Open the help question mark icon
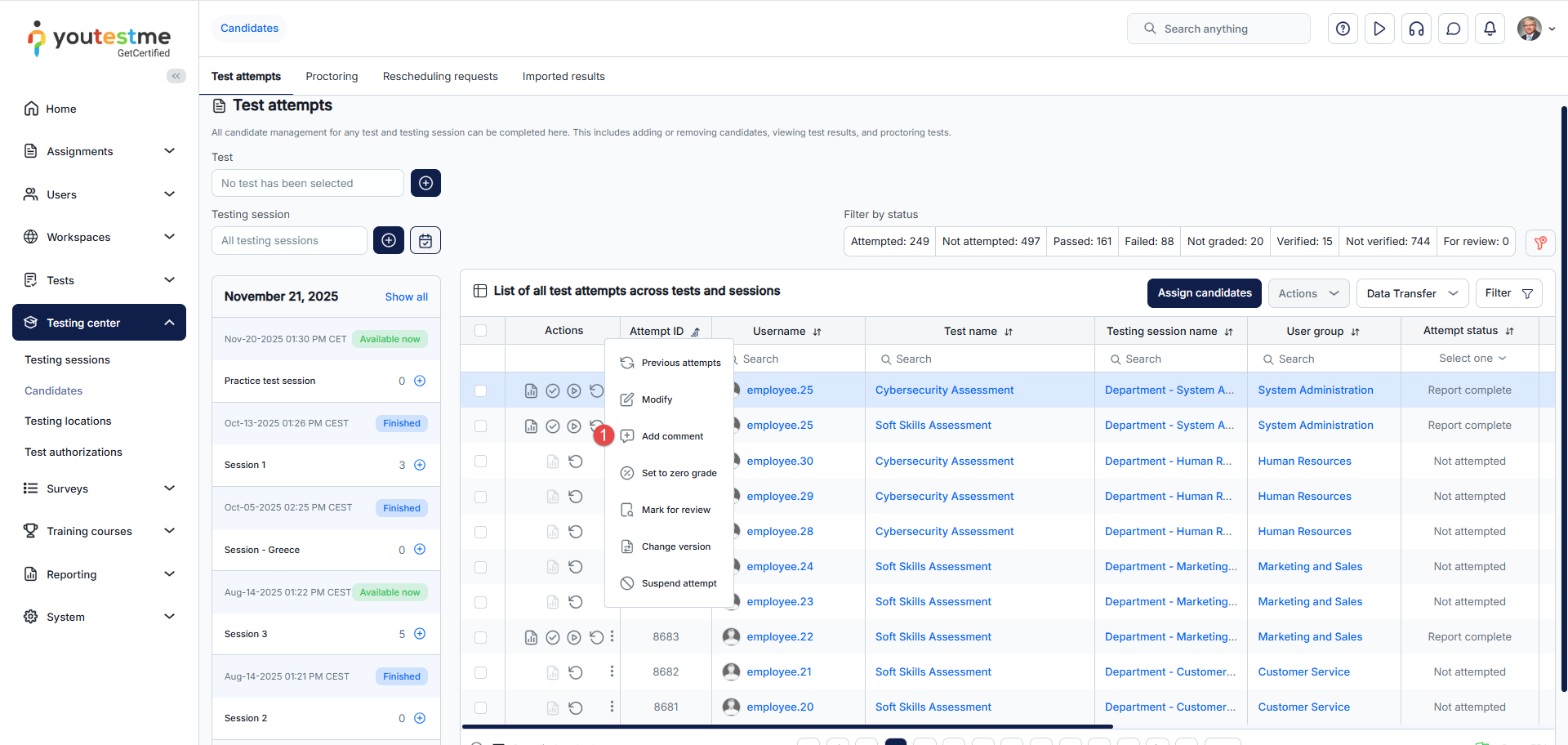This screenshot has width=1568, height=745. coord(1343,29)
